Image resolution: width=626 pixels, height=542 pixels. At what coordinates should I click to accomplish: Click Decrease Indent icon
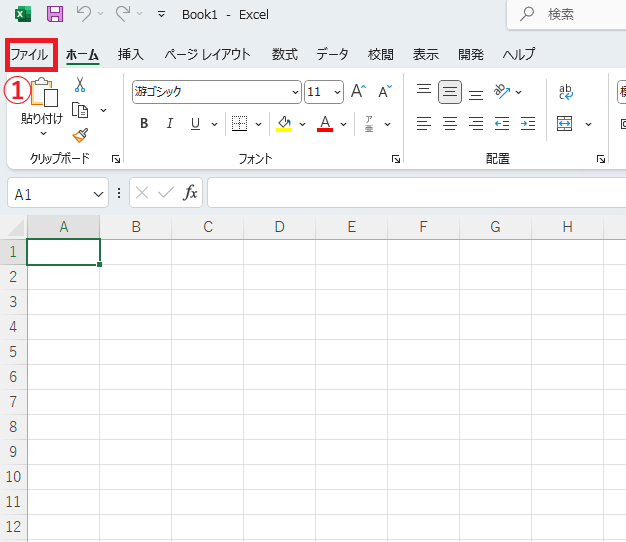pos(502,124)
